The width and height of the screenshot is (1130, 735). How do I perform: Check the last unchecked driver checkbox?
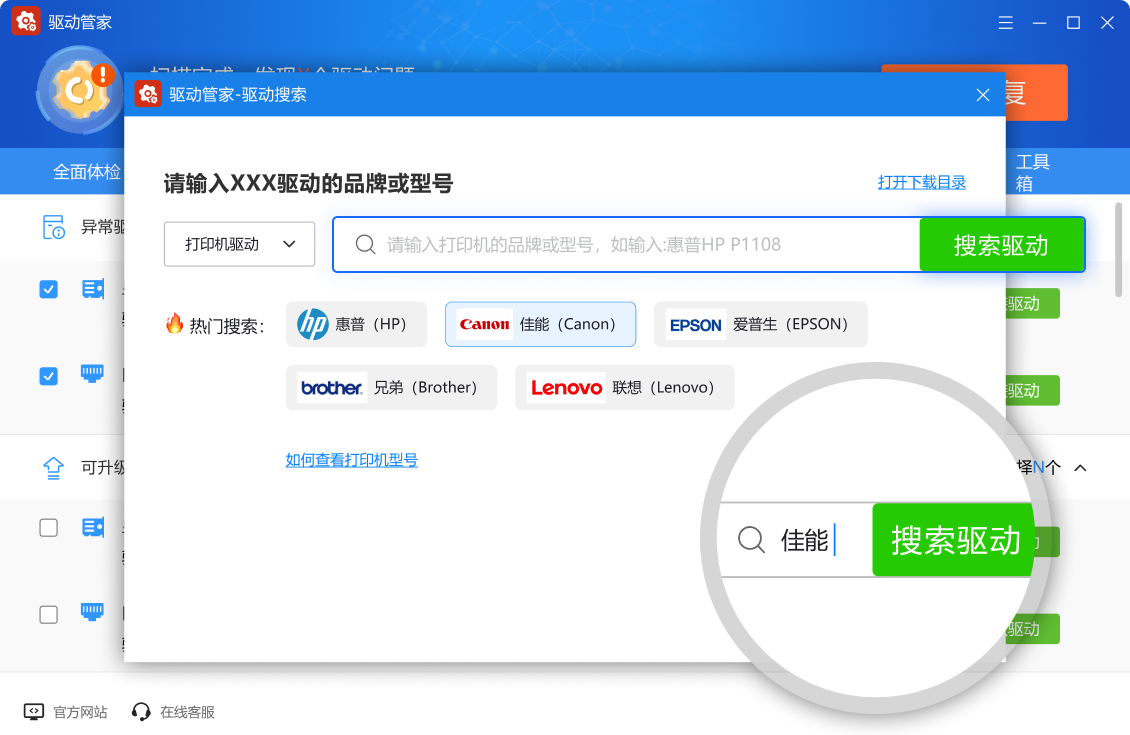(48, 614)
